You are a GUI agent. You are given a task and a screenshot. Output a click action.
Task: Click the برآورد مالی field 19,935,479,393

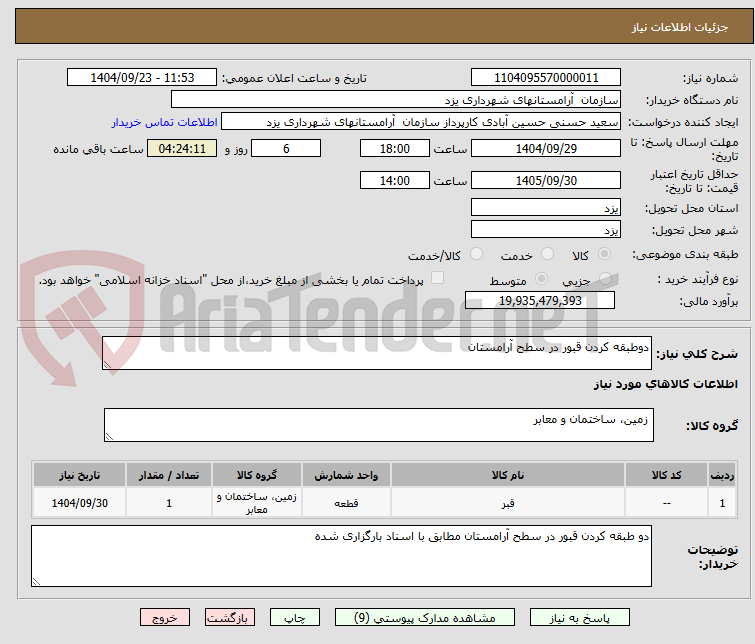540,301
